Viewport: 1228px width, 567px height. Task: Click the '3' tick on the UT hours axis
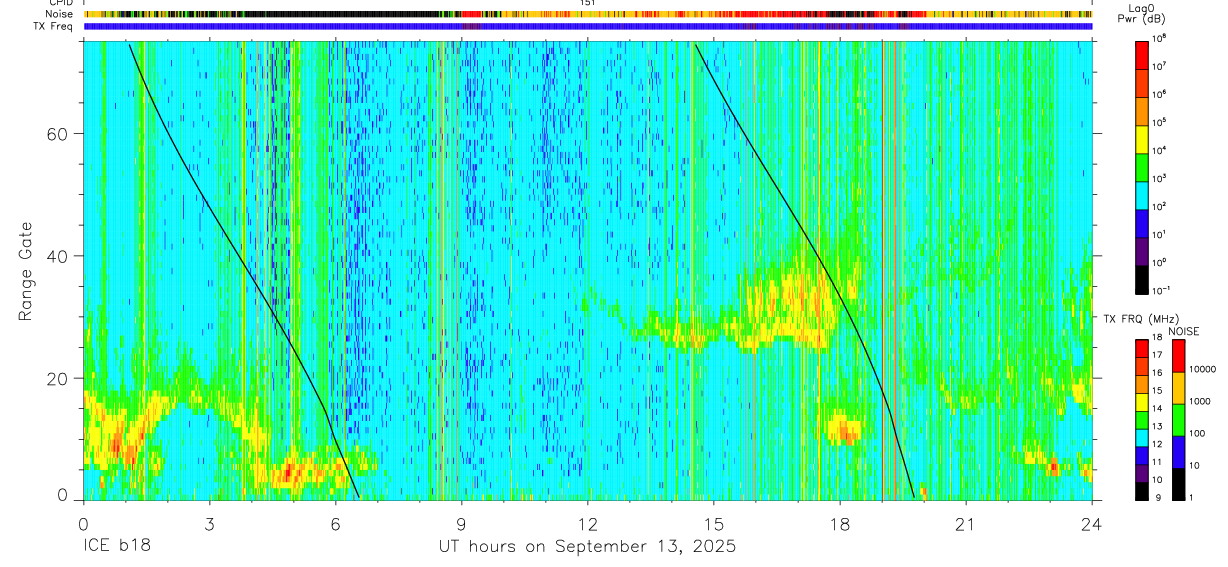[209, 524]
